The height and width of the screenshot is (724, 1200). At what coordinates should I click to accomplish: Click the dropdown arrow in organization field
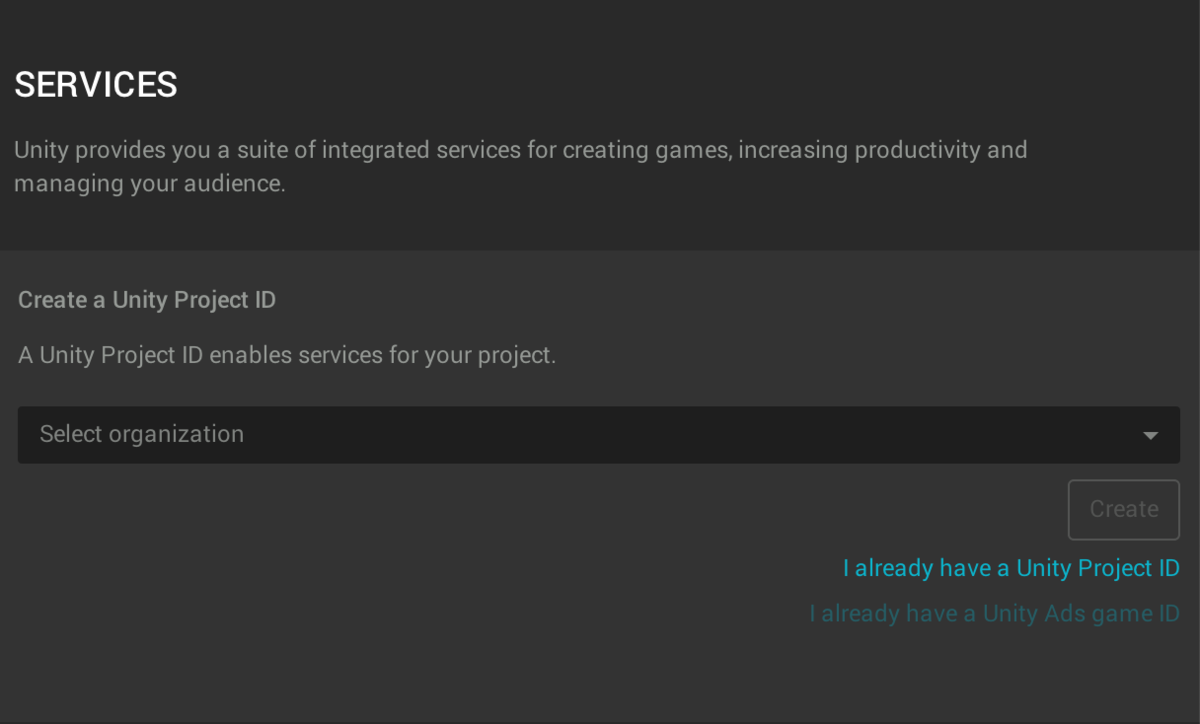pyautogui.click(x=1150, y=436)
